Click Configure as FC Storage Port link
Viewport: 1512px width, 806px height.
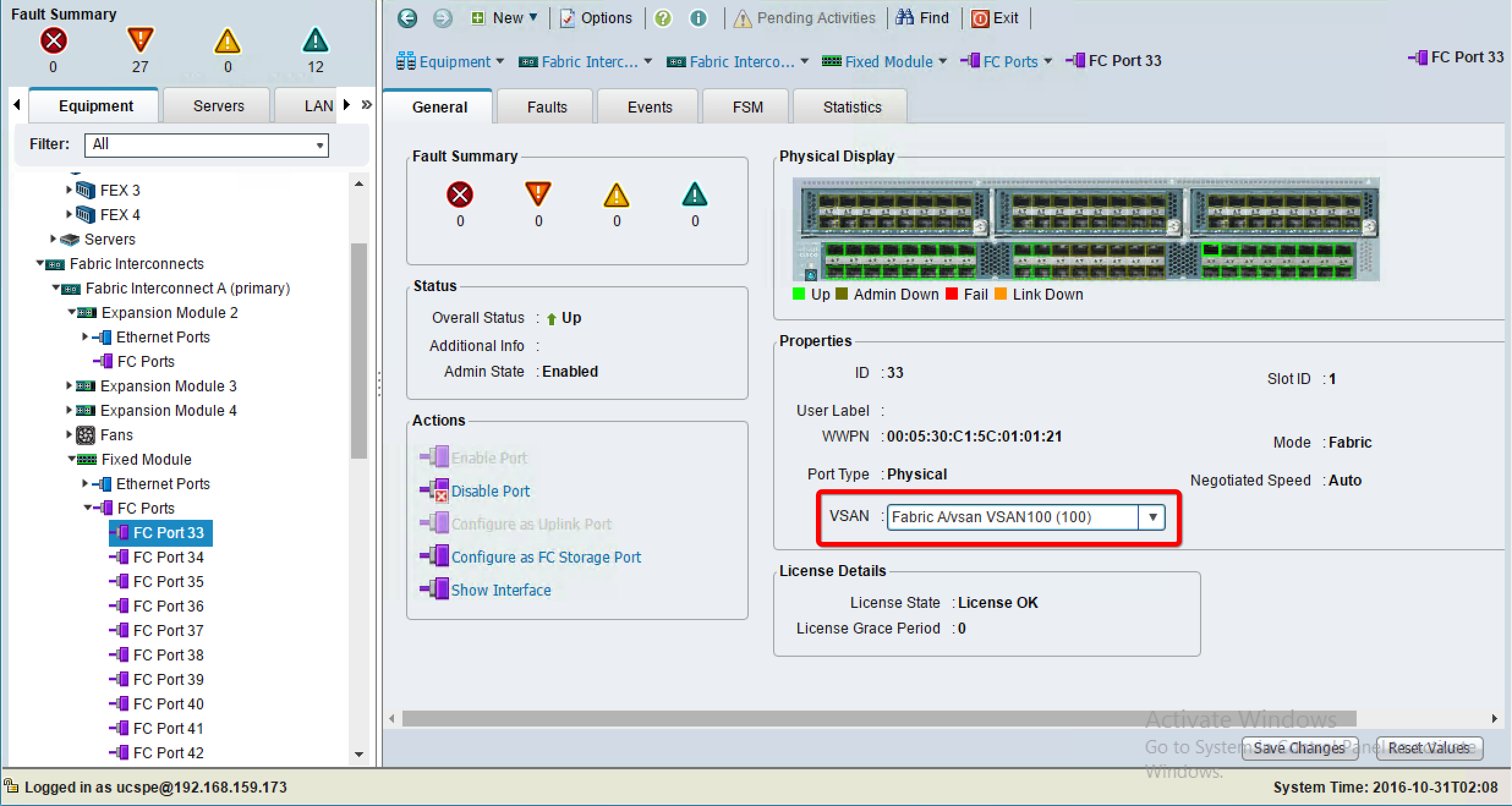pos(546,557)
